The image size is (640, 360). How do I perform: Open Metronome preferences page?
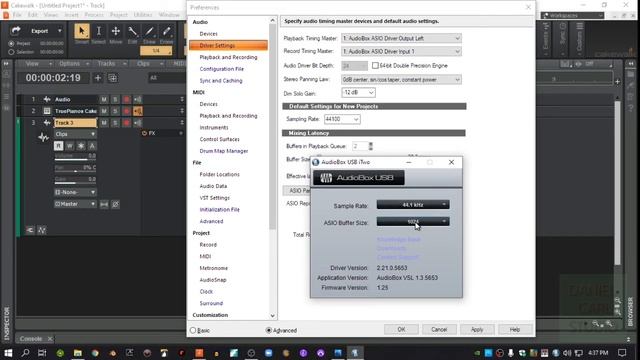213,268
